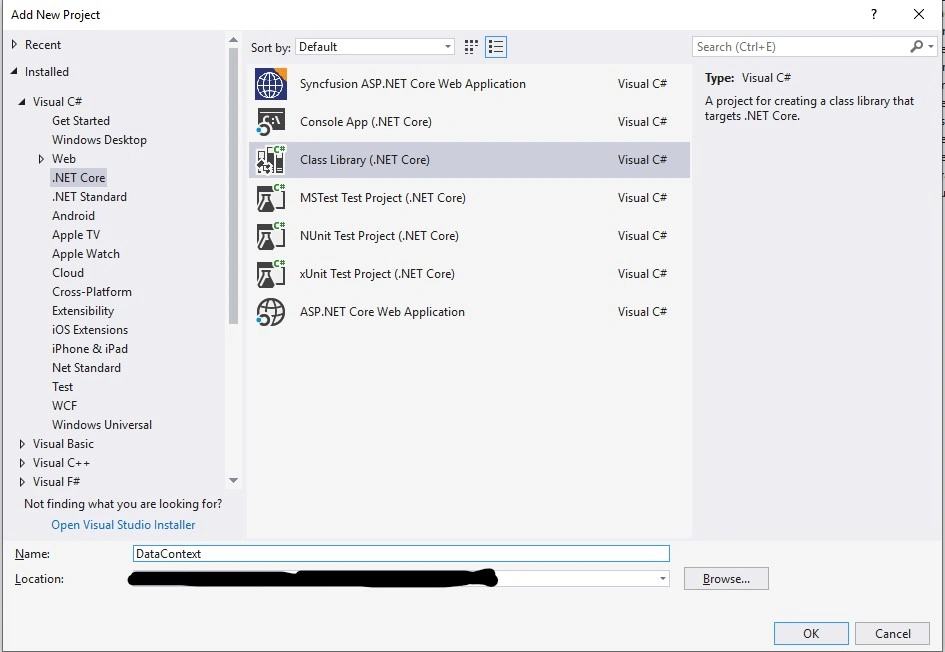Image resolution: width=945 pixels, height=652 pixels.
Task: Select the iOS Extensions category
Action: pyautogui.click(x=90, y=330)
